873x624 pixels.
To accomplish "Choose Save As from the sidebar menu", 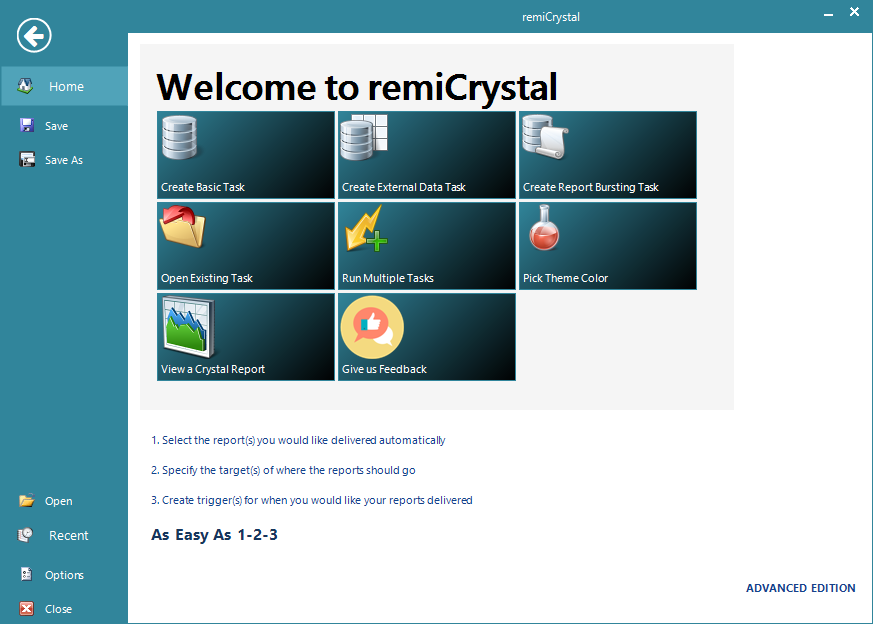I will tap(65, 160).
